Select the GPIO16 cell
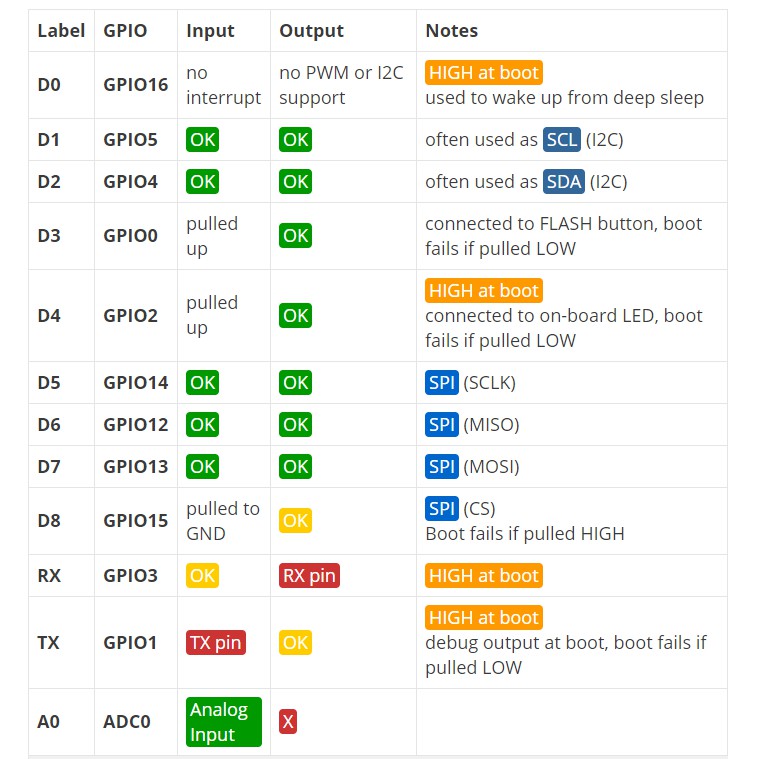Image resolution: width=759 pixels, height=759 pixels. pos(136,85)
